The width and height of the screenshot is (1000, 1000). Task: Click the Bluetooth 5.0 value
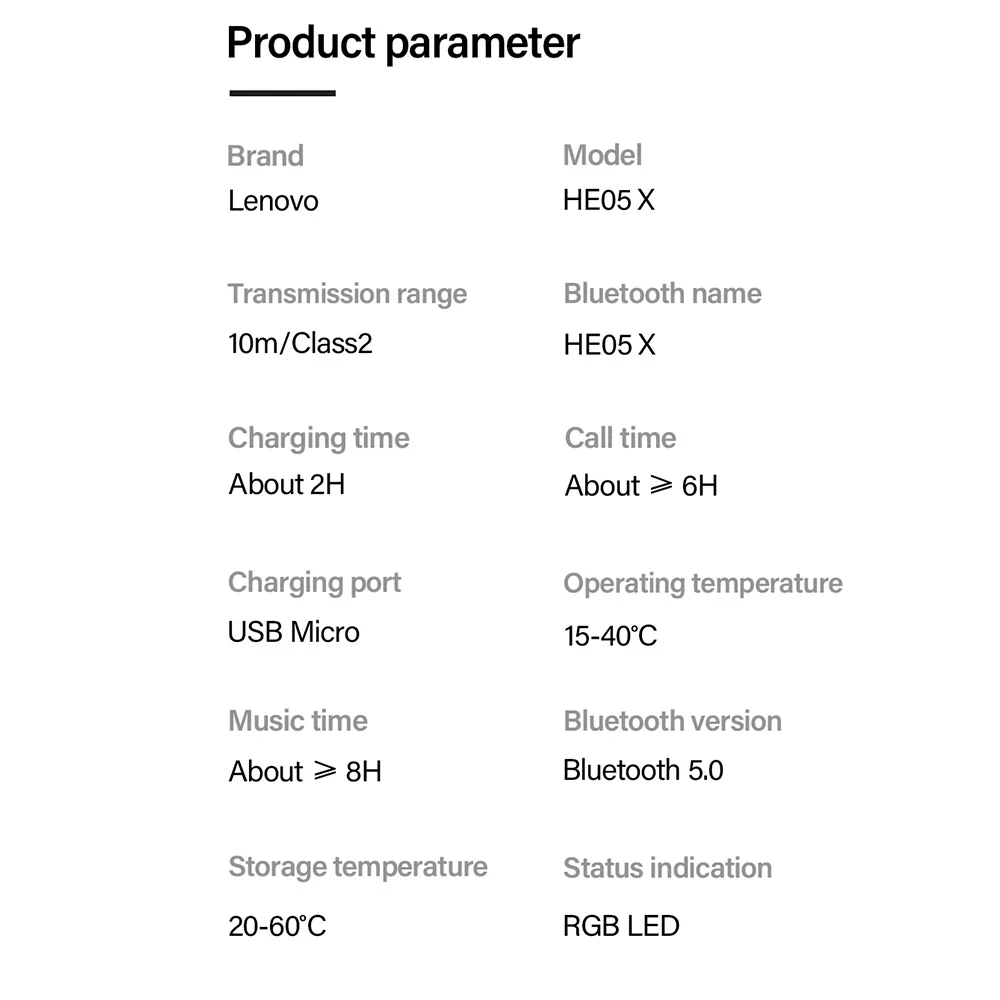point(643,770)
